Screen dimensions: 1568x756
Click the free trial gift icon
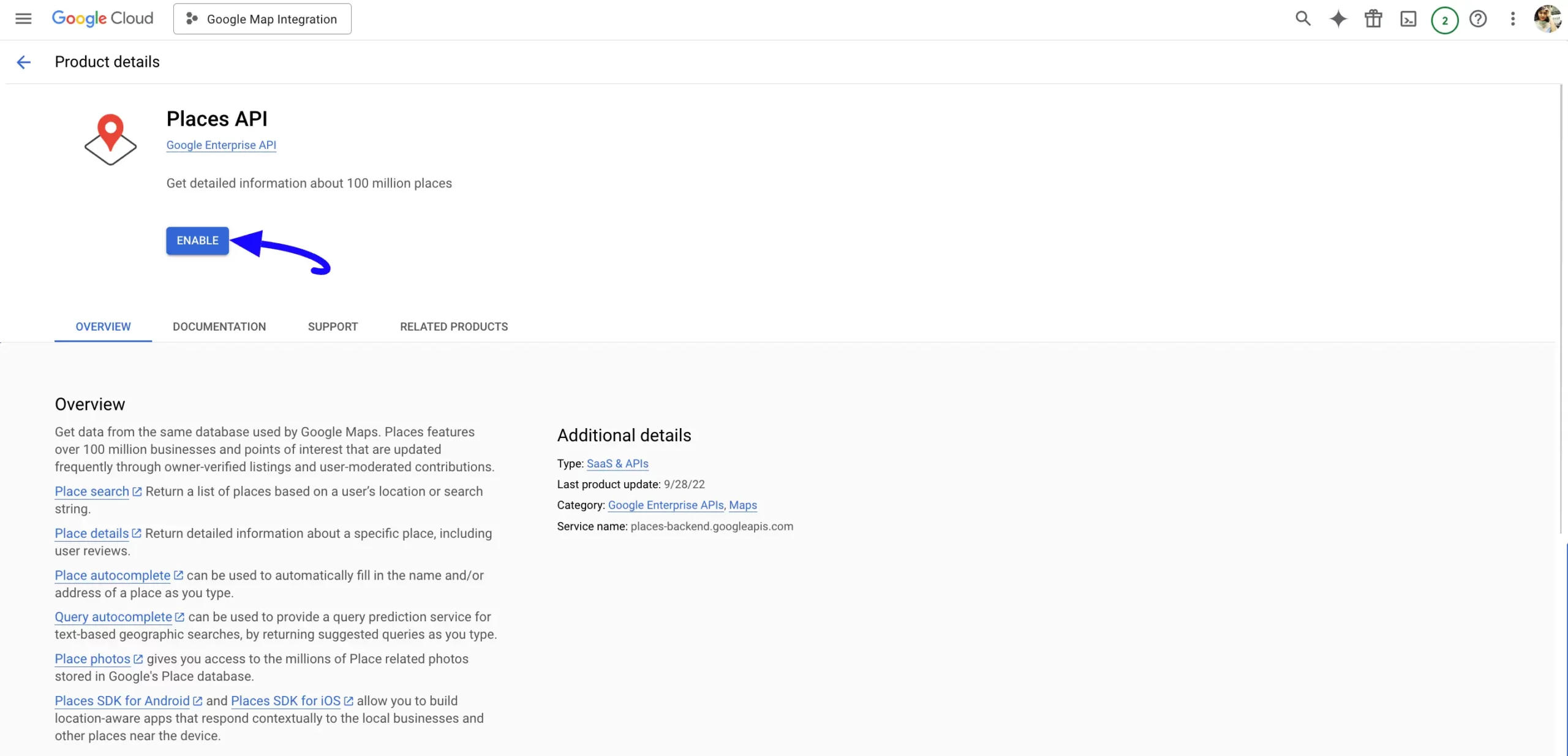tap(1373, 19)
